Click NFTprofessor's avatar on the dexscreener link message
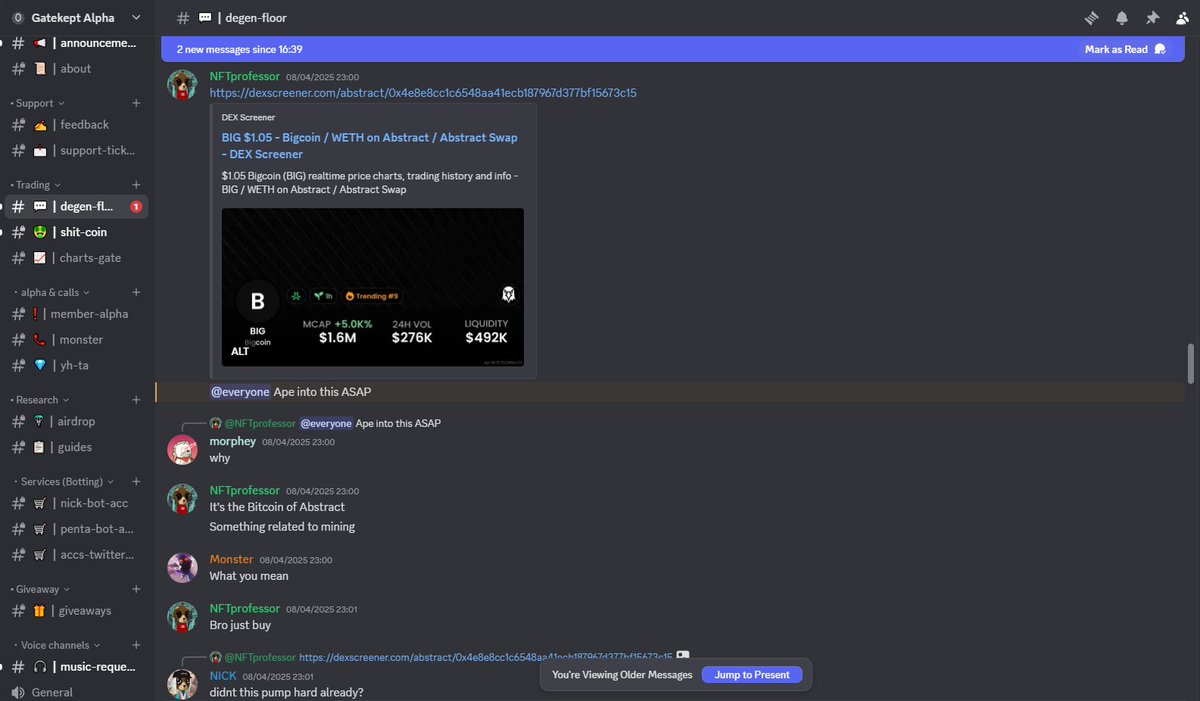Screen dimensions: 1200x701 182,85
